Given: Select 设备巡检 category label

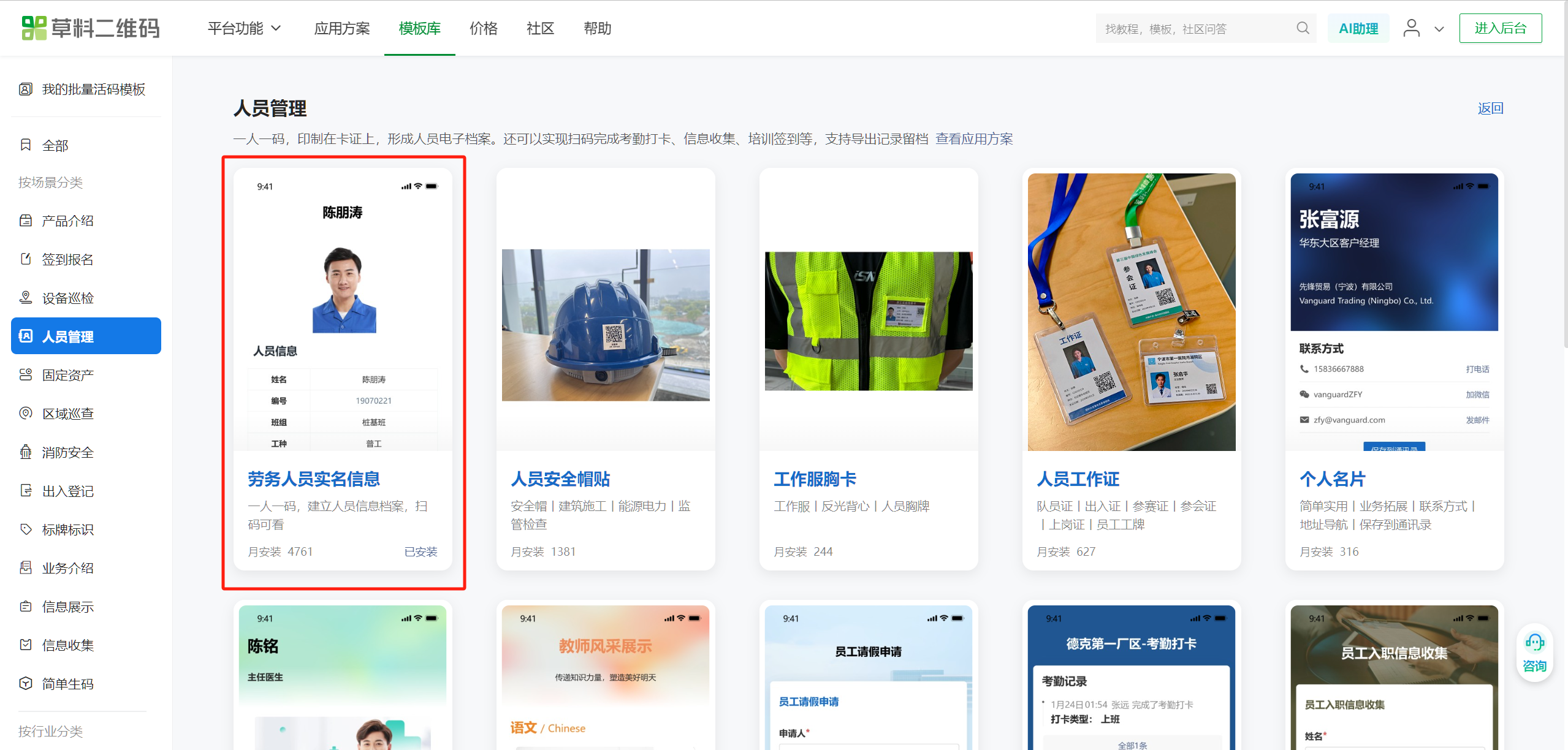Looking at the screenshot, I should click(68, 298).
